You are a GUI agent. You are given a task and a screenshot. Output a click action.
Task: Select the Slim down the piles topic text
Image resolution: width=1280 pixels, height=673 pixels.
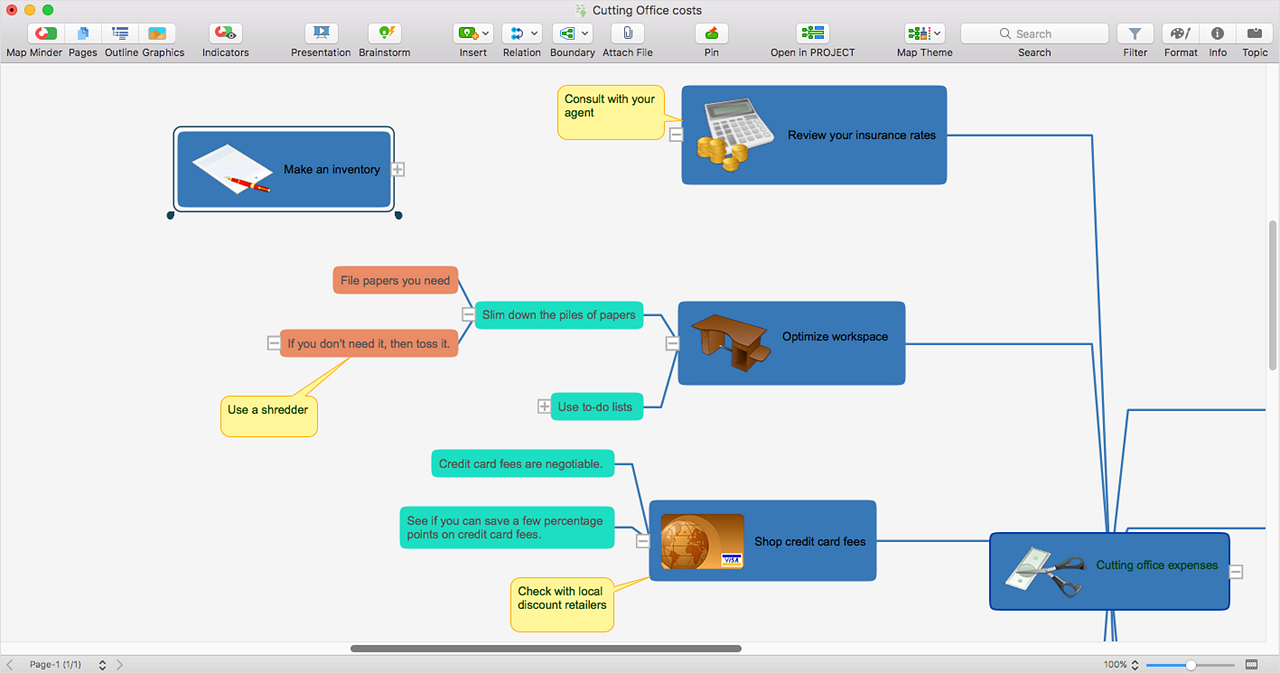point(558,314)
